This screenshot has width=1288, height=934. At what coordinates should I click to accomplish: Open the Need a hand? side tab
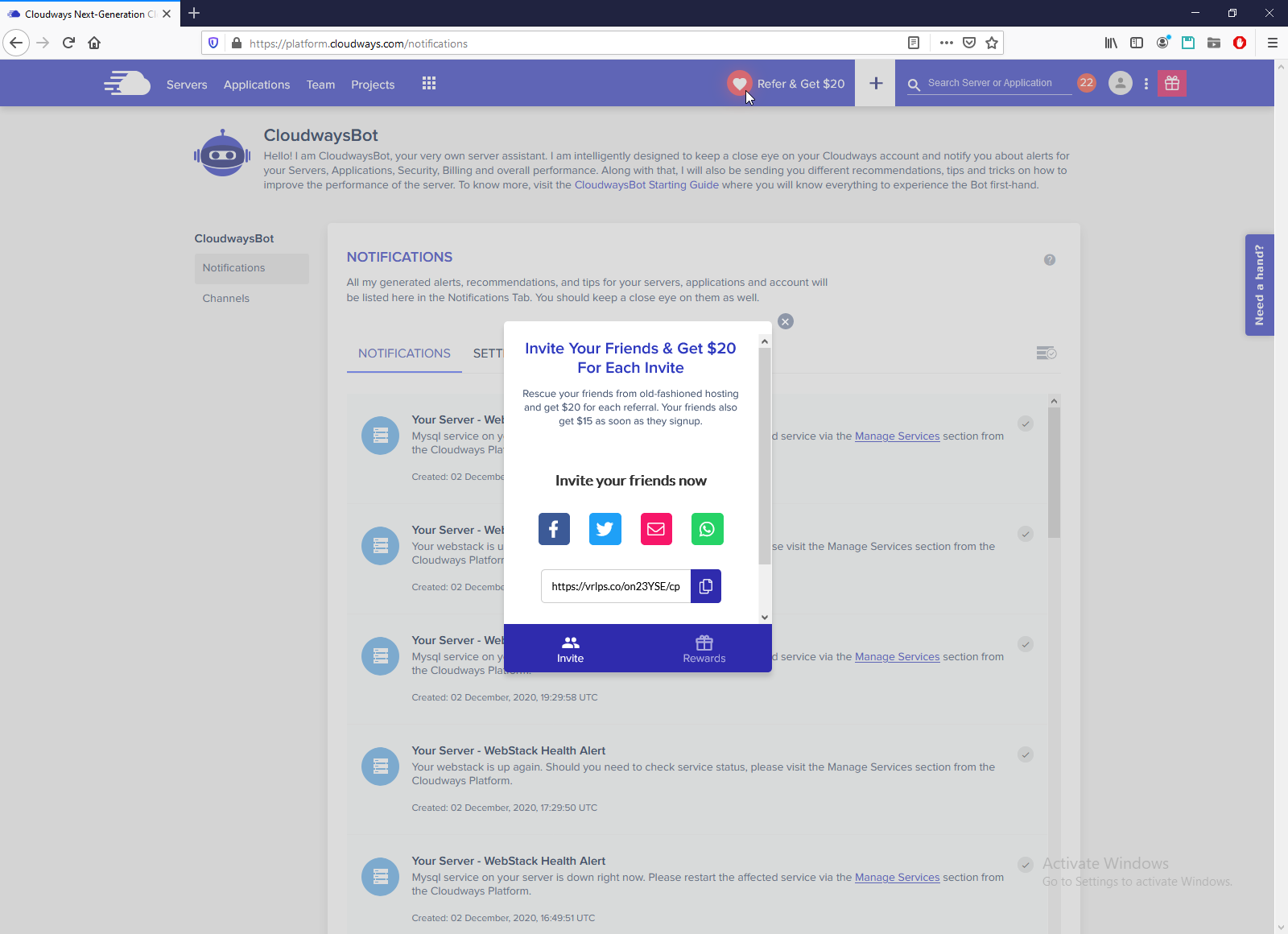click(1259, 285)
